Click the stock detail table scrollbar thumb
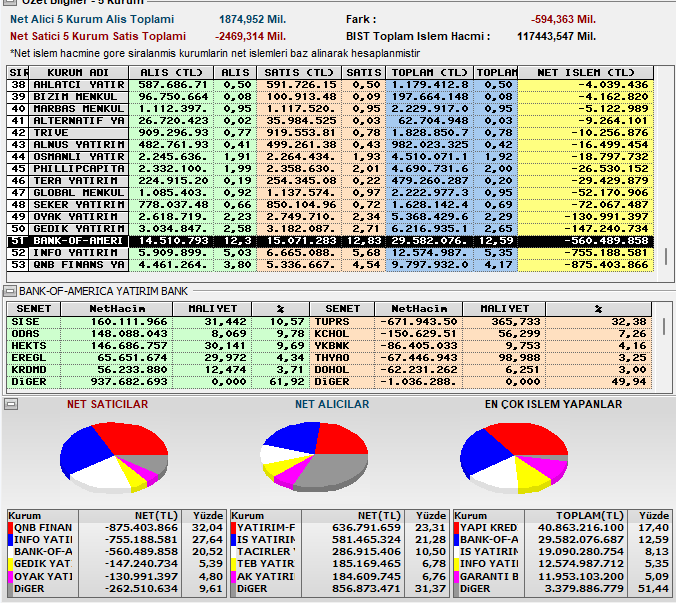676x603 pixels. click(x=664, y=326)
